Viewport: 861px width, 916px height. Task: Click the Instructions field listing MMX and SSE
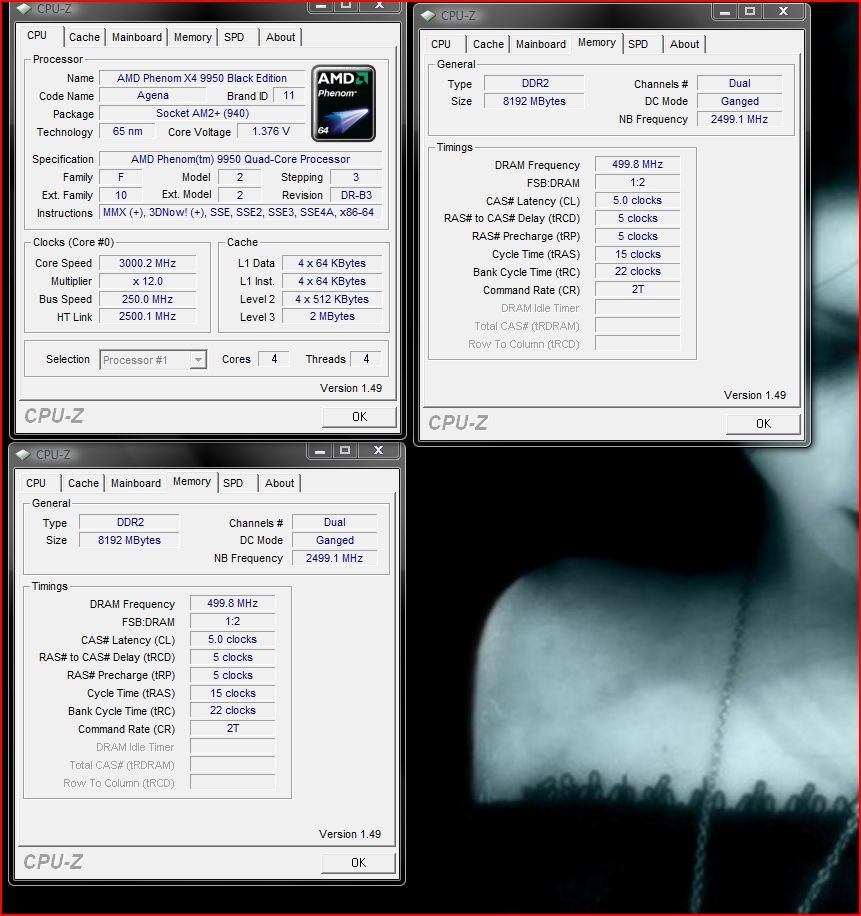(241, 213)
